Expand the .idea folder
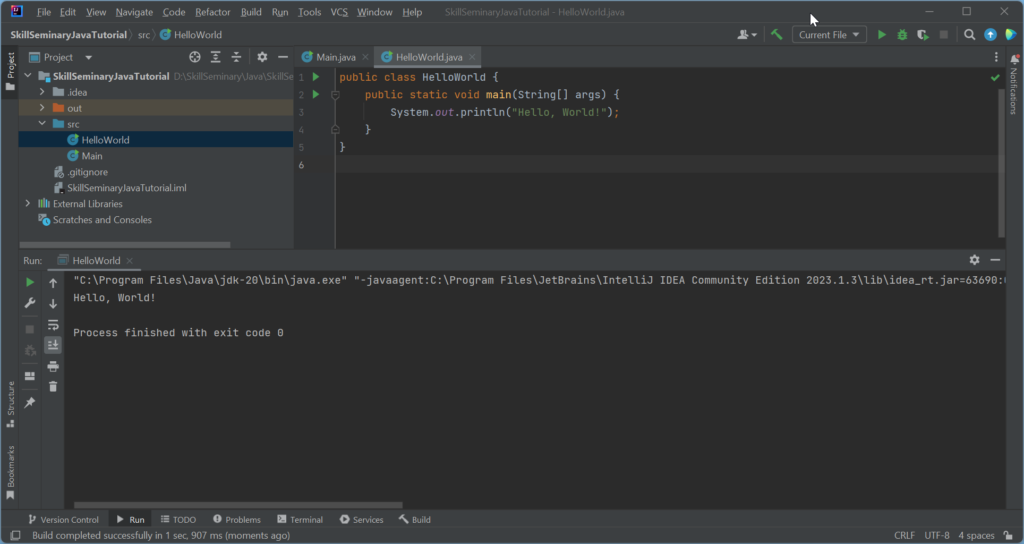 pos(42,92)
